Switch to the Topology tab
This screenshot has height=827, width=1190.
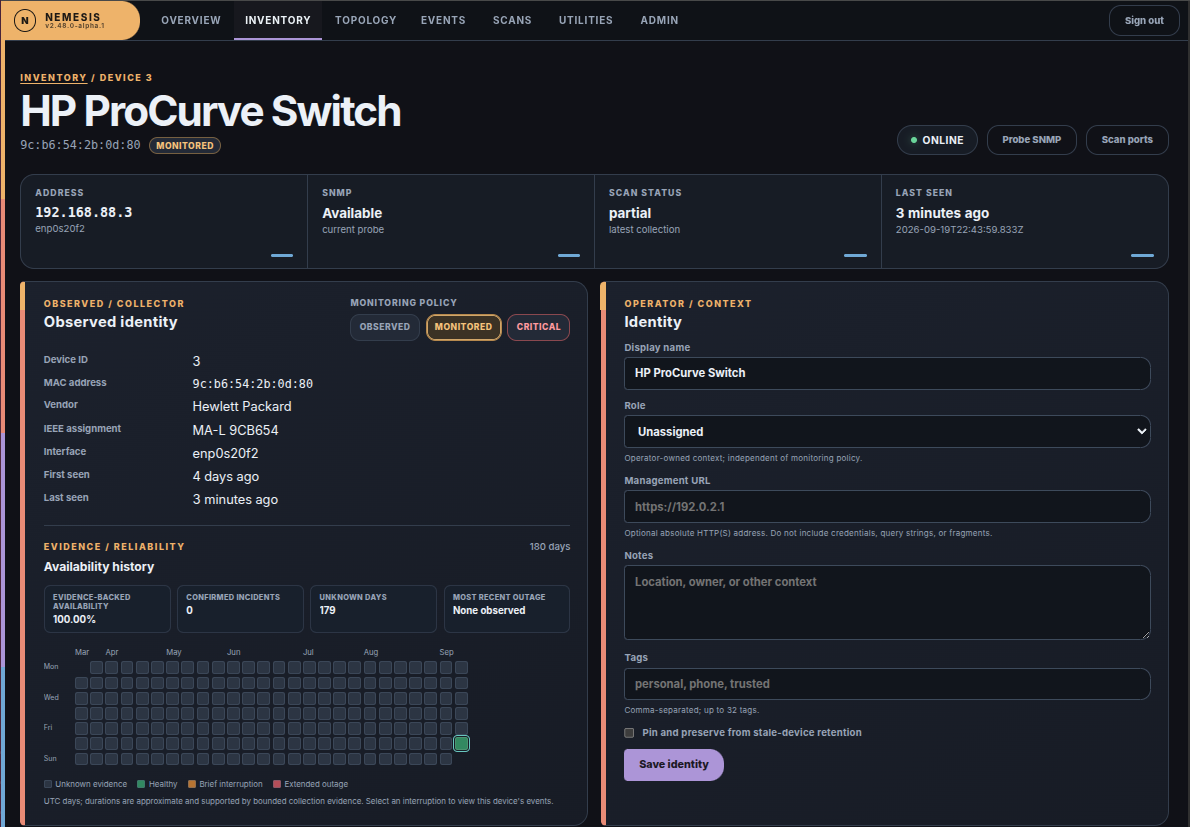[366, 20]
